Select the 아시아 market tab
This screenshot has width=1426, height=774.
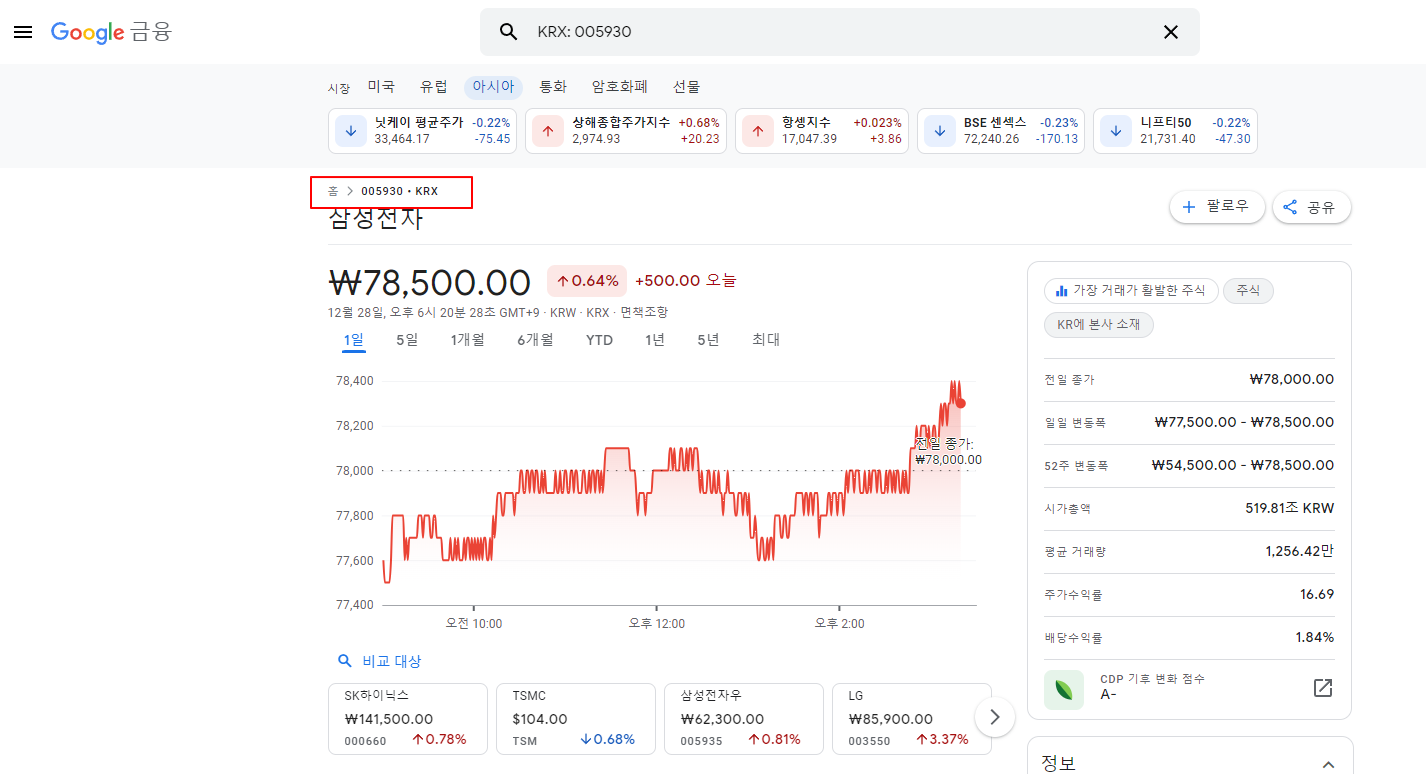pyautogui.click(x=493, y=87)
